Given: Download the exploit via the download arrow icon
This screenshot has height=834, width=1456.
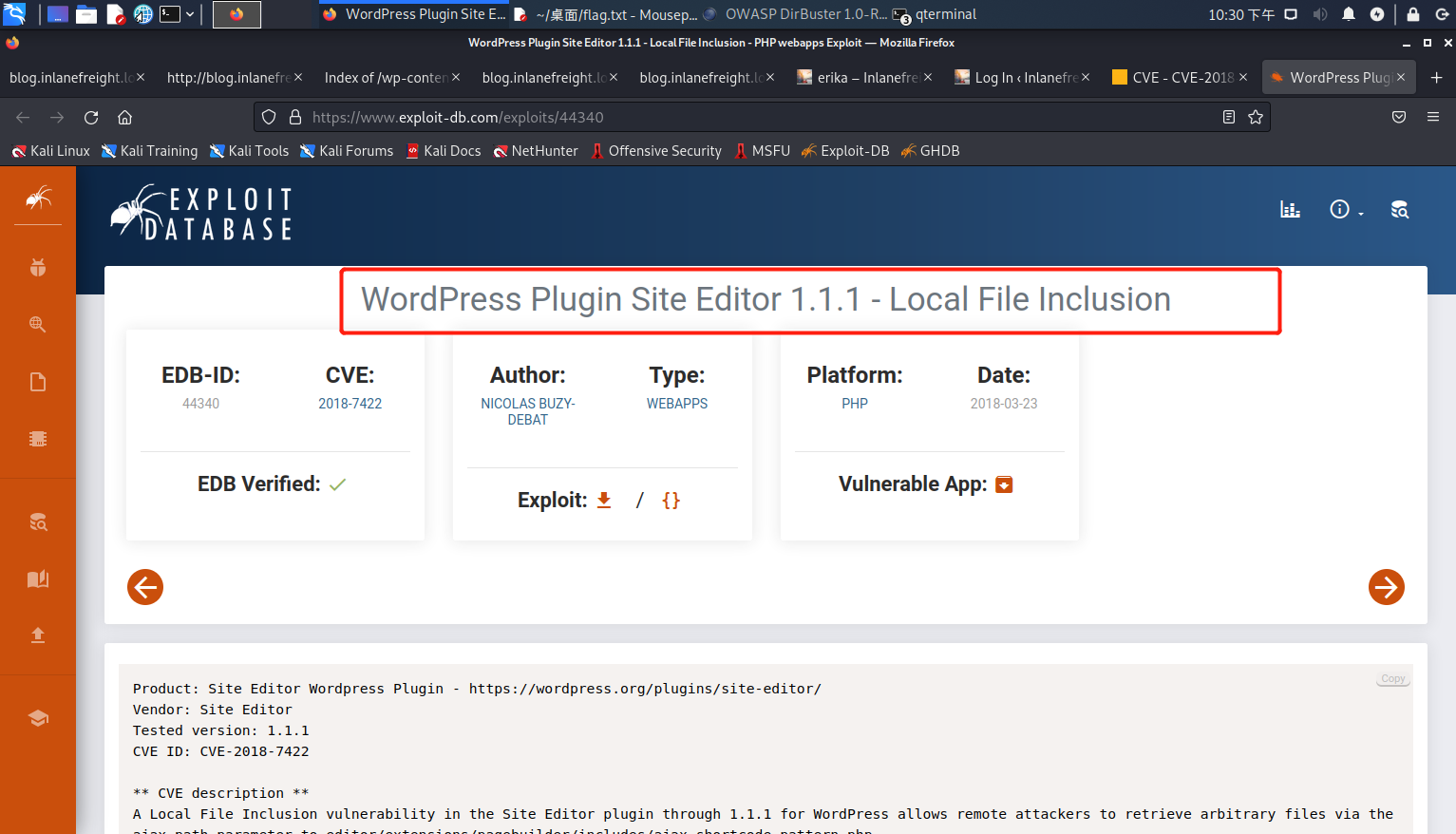Looking at the screenshot, I should tap(604, 500).
